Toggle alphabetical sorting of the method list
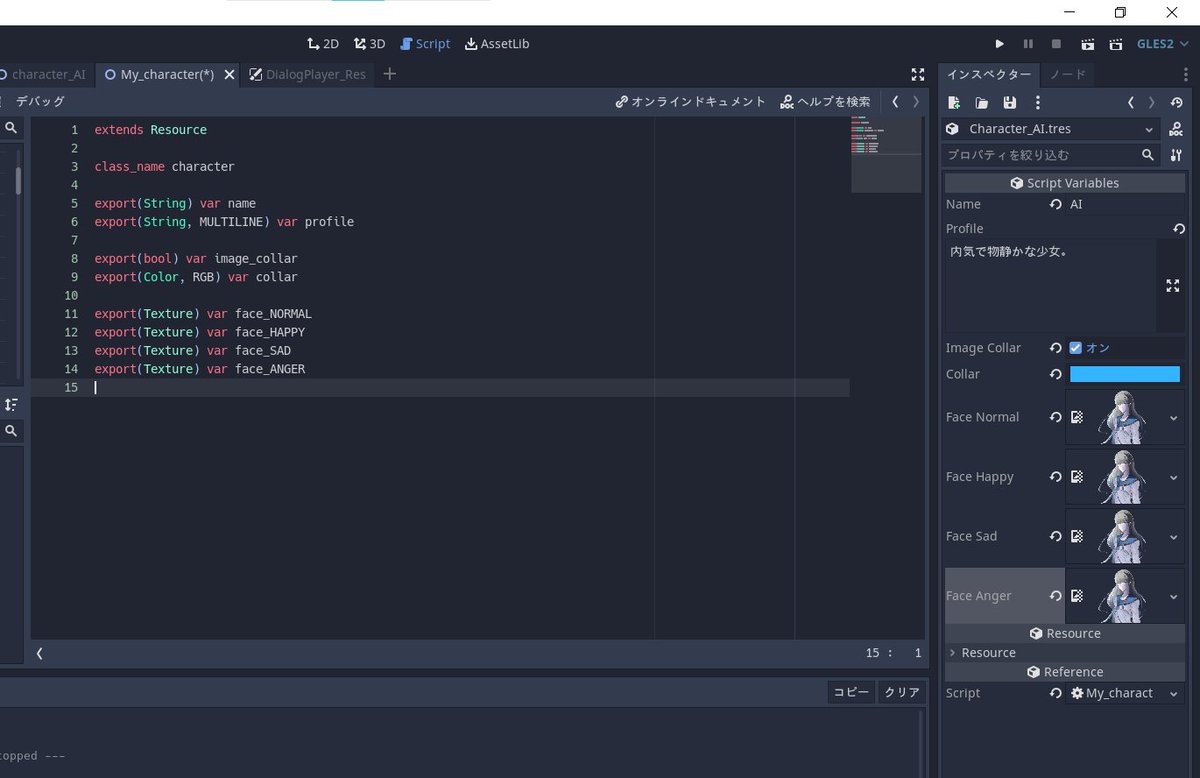Screen dimensions: 1200x778 (11, 404)
